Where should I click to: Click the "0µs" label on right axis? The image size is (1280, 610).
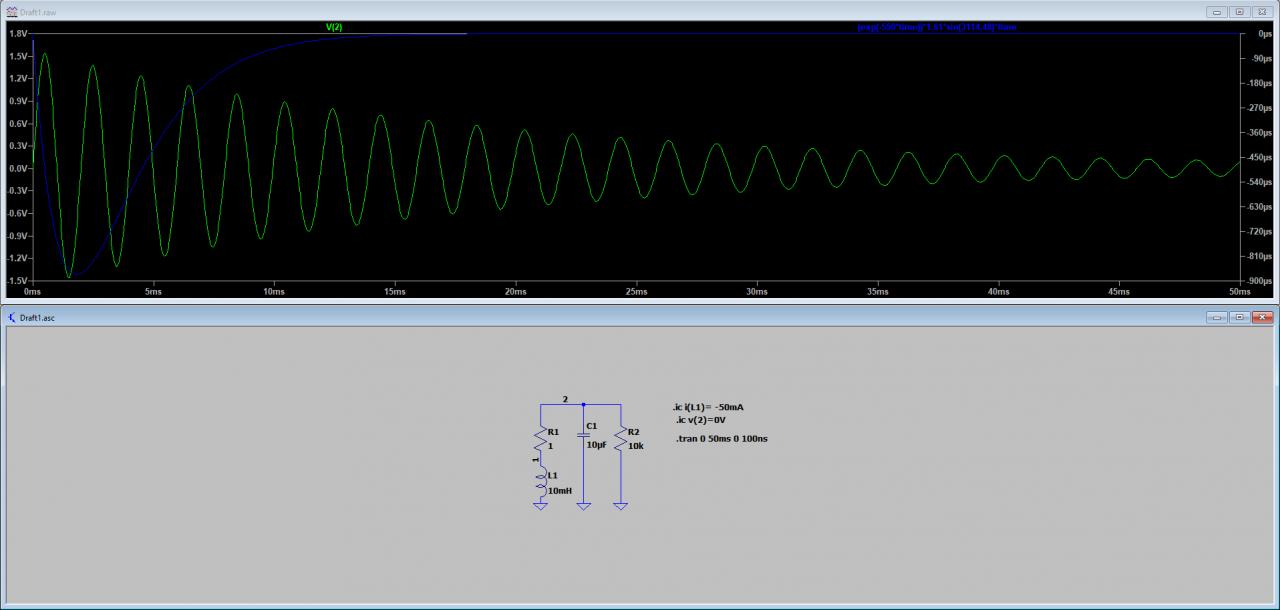coord(1263,34)
